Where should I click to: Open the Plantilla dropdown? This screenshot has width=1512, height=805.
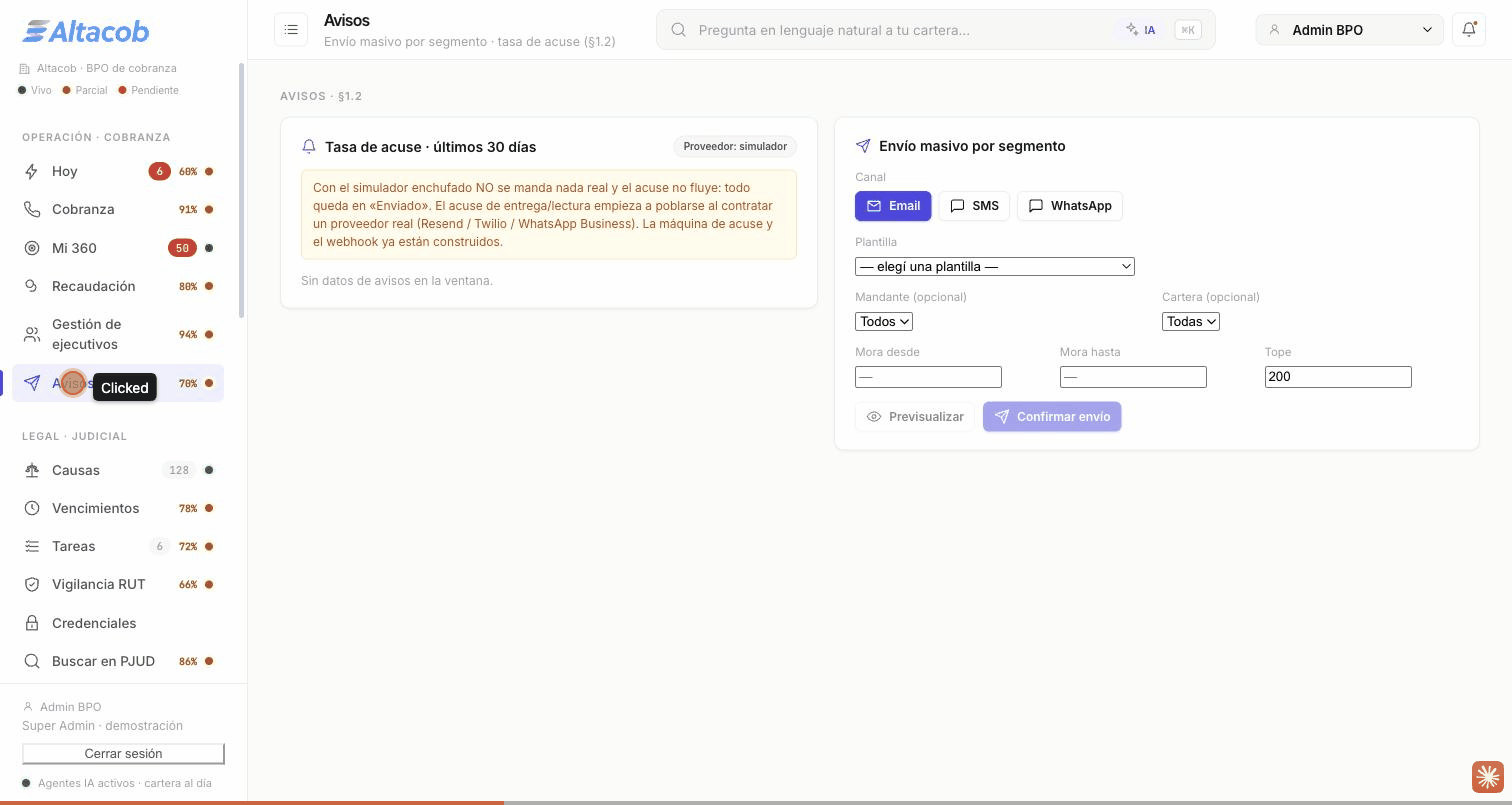coord(995,266)
